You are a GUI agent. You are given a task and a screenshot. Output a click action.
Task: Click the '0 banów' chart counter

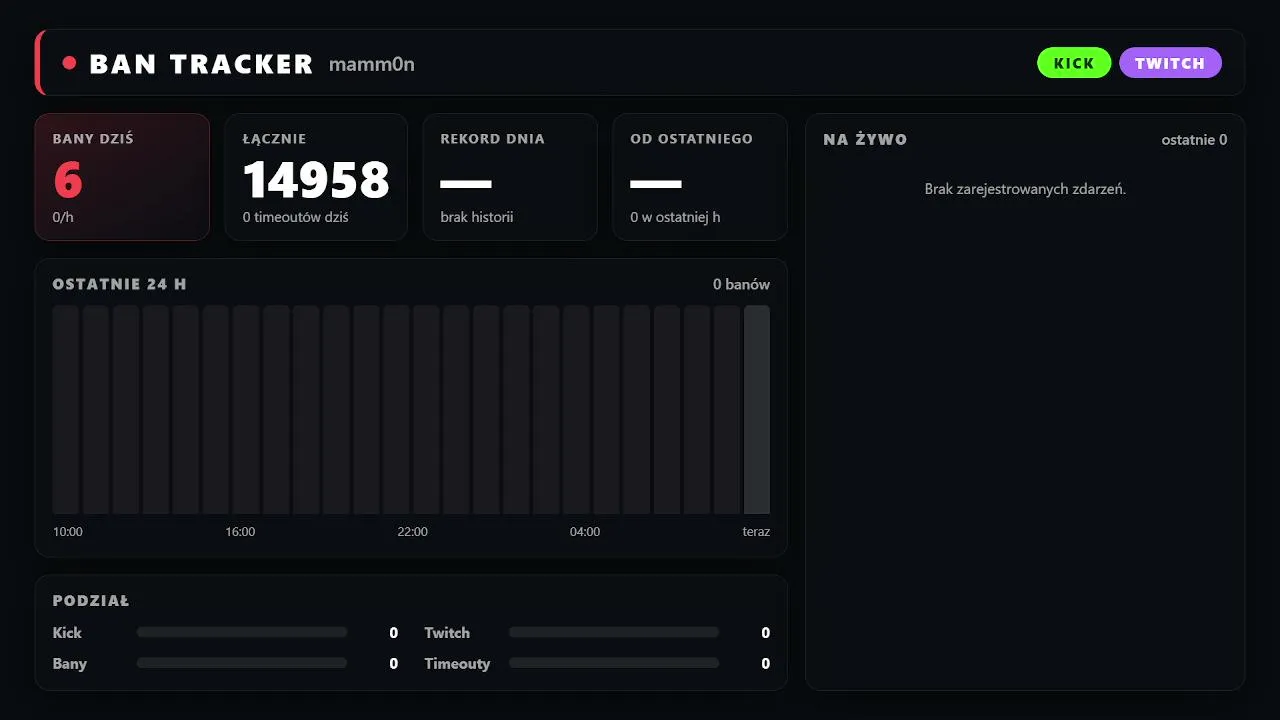coord(741,284)
